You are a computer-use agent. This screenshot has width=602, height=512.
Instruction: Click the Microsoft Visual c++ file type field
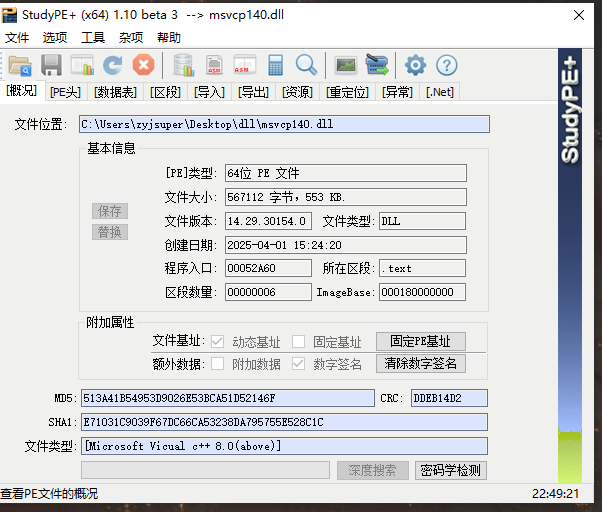pyautogui.click(x=284, y=446)
